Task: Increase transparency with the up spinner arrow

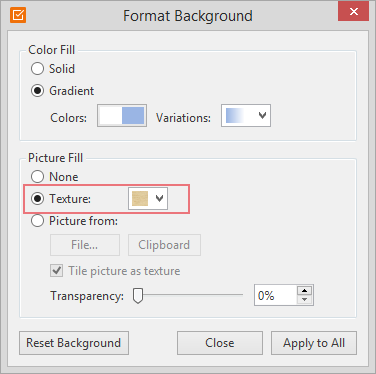Action: click(x=305, y=290)
